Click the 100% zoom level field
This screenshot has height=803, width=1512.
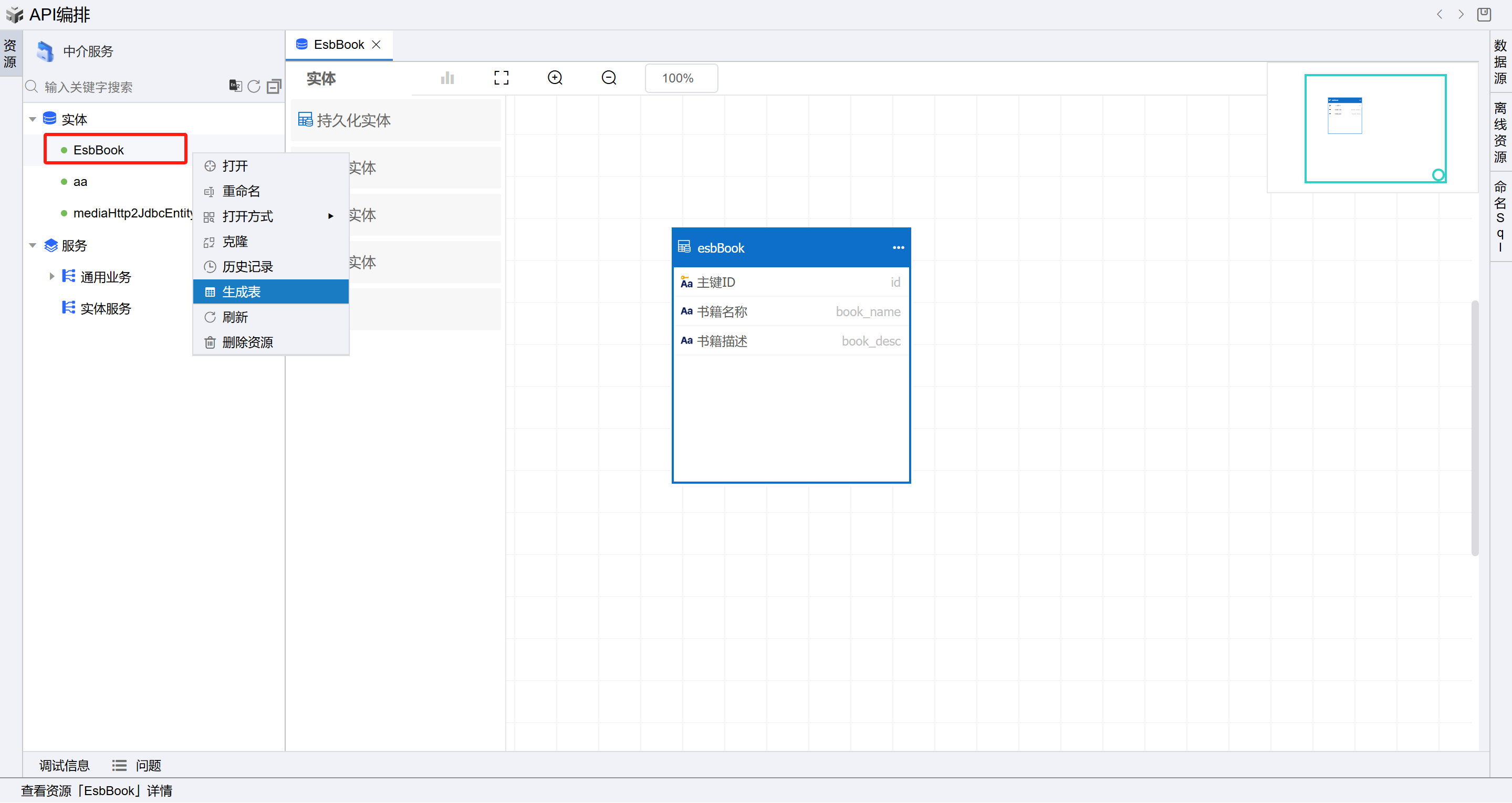(680, 78)
